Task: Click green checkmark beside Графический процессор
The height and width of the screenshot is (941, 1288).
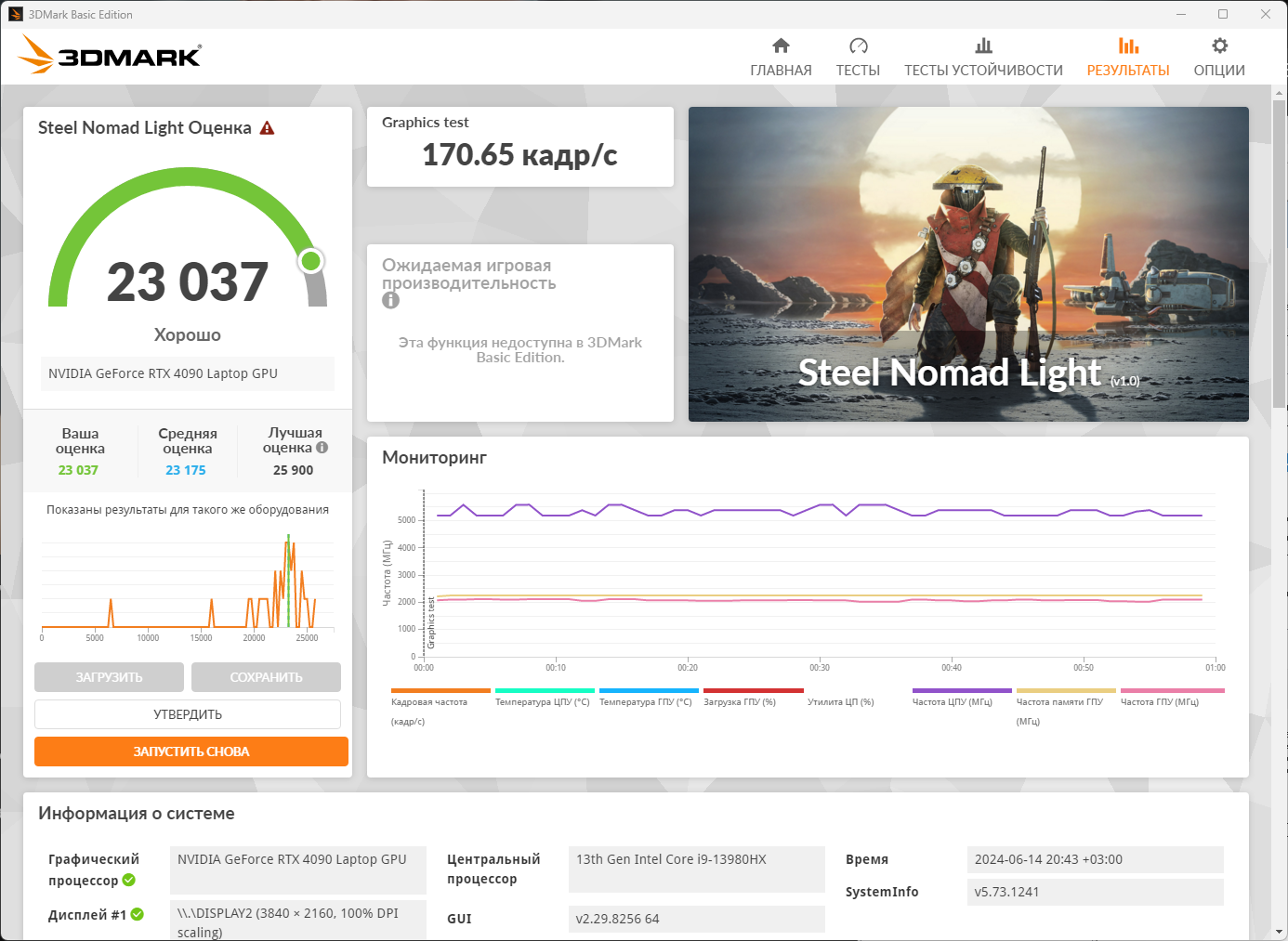Action: [x=129, y=880]
